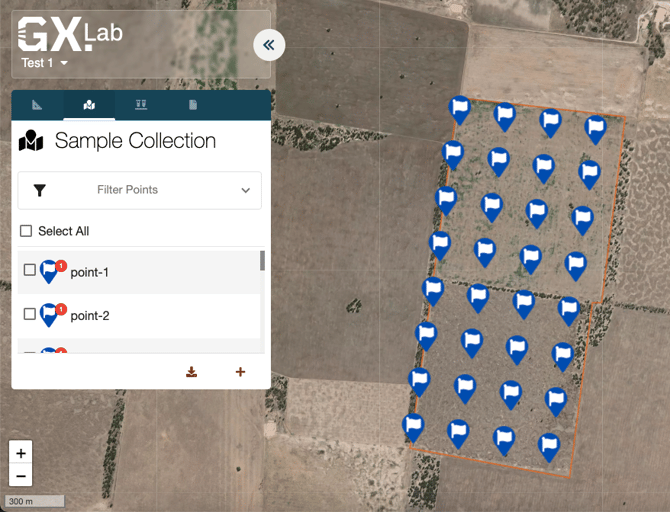Image resolution: width=670 pixels, height=512 pixels.
Task: Click the top-left flag marker on the field
Action: [459, 108]
